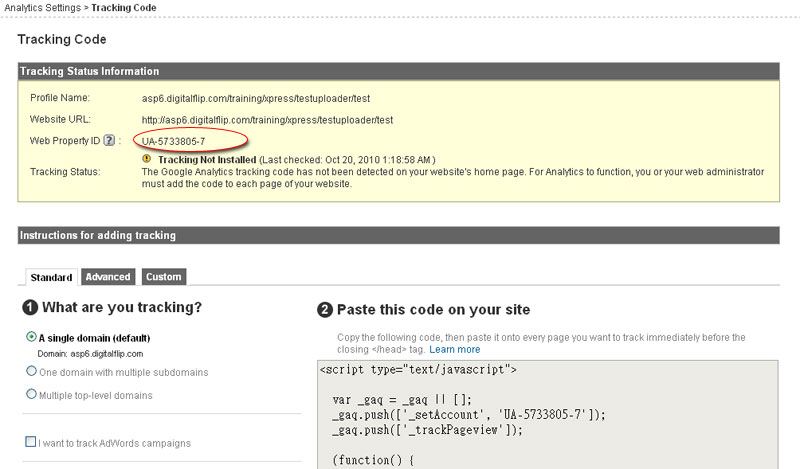The height and width of the screenshot is (469, 800).
Task: Click the Tracking Not Installed status text
Action: click(207, 160)
